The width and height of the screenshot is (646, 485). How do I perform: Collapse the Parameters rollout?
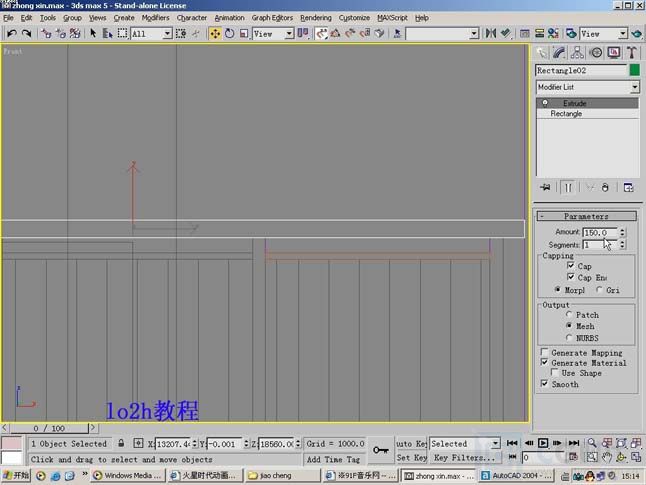(586, 216)
